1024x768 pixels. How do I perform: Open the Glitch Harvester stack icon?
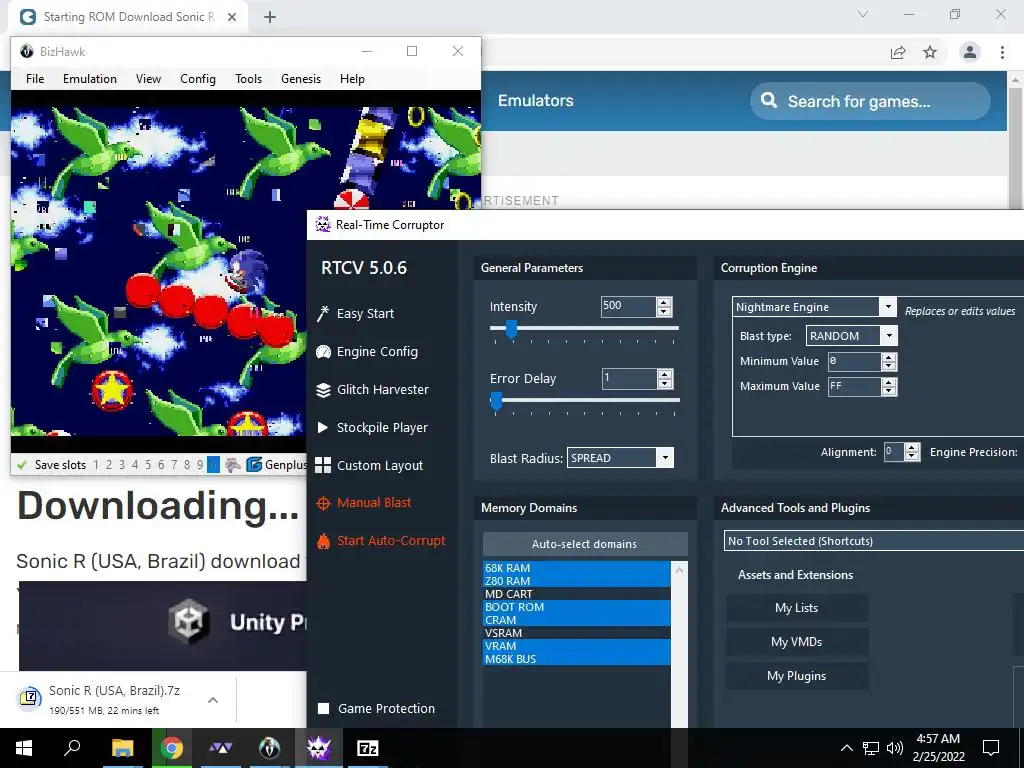coord(323,390)
